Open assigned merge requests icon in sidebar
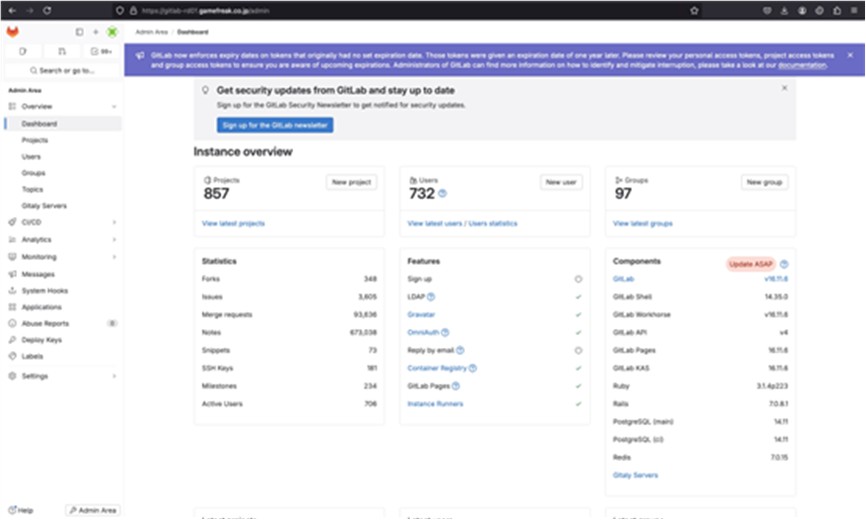 click(62, 51)
